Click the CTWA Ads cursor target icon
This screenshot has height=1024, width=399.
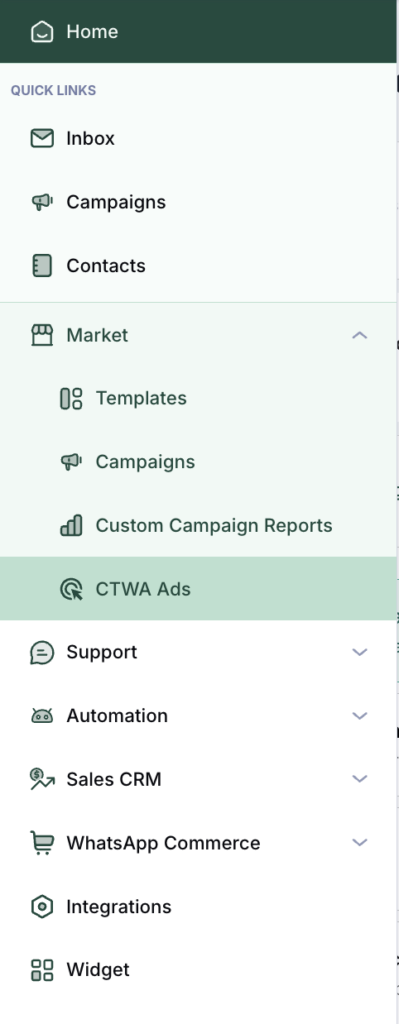point(71,589)
